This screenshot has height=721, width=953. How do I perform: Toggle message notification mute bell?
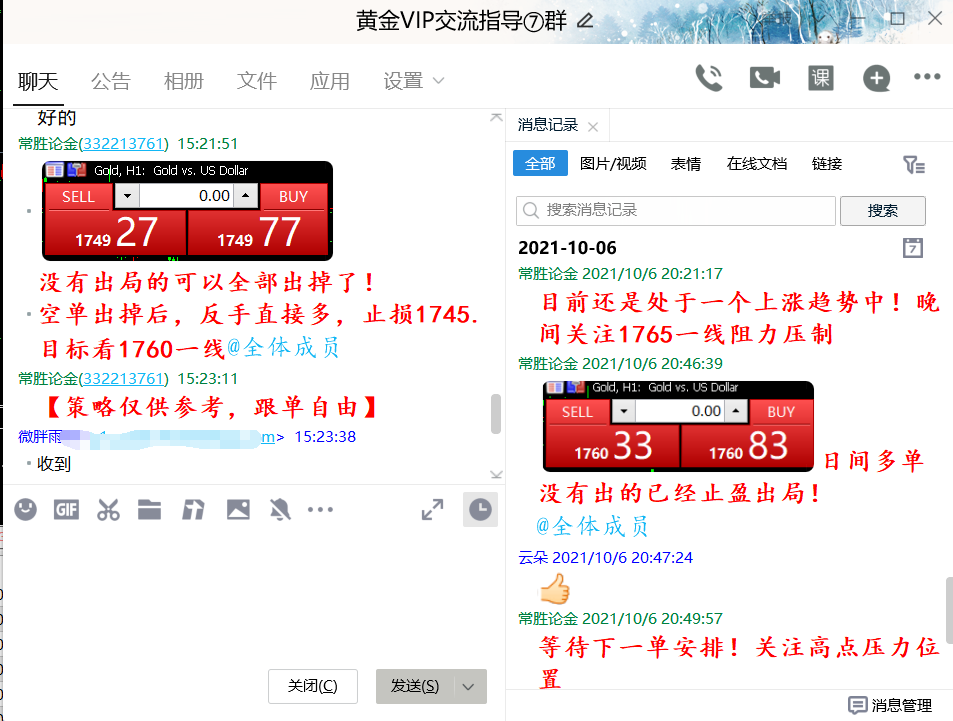(x=280, y=509)
